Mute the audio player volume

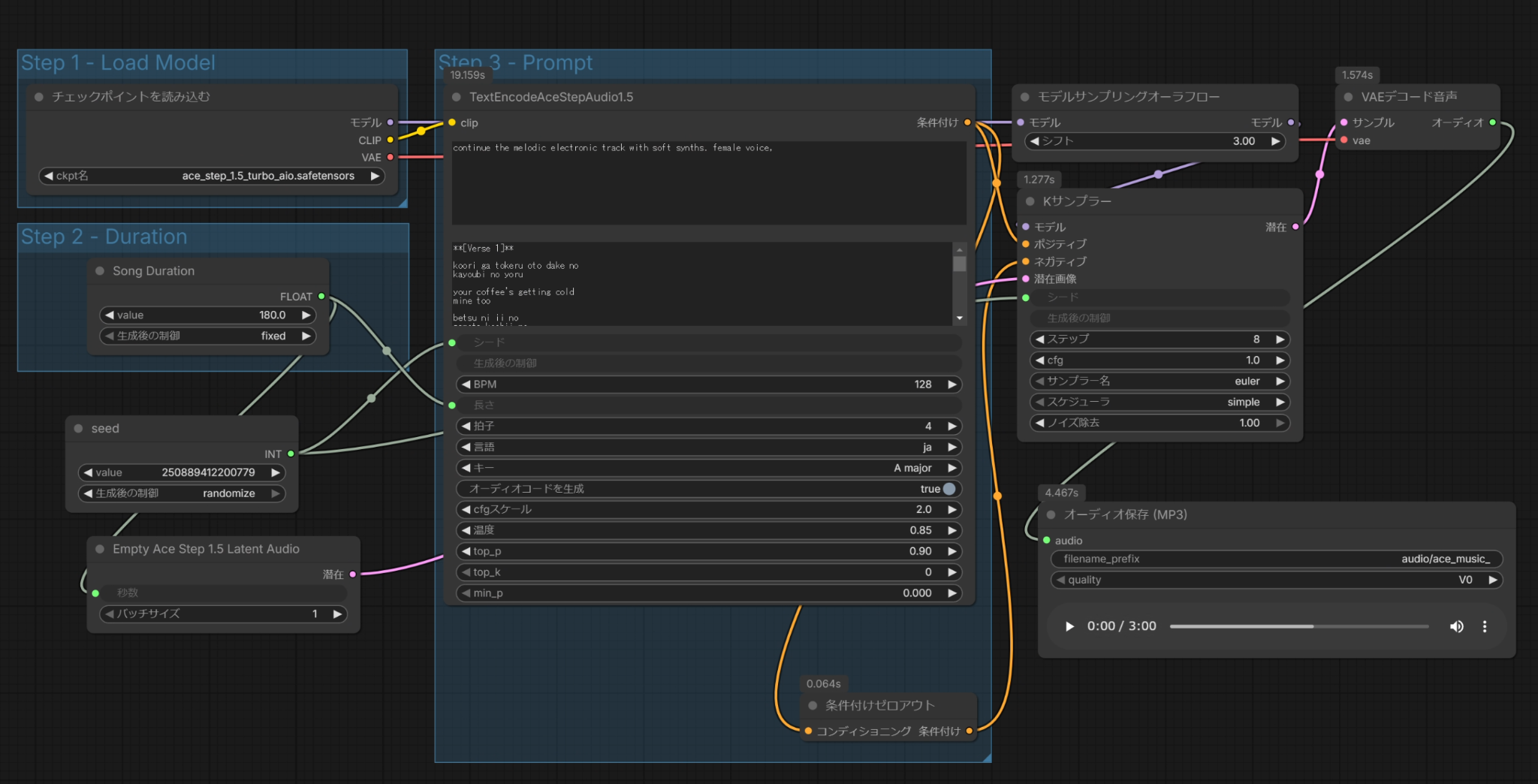[1456, 626]
